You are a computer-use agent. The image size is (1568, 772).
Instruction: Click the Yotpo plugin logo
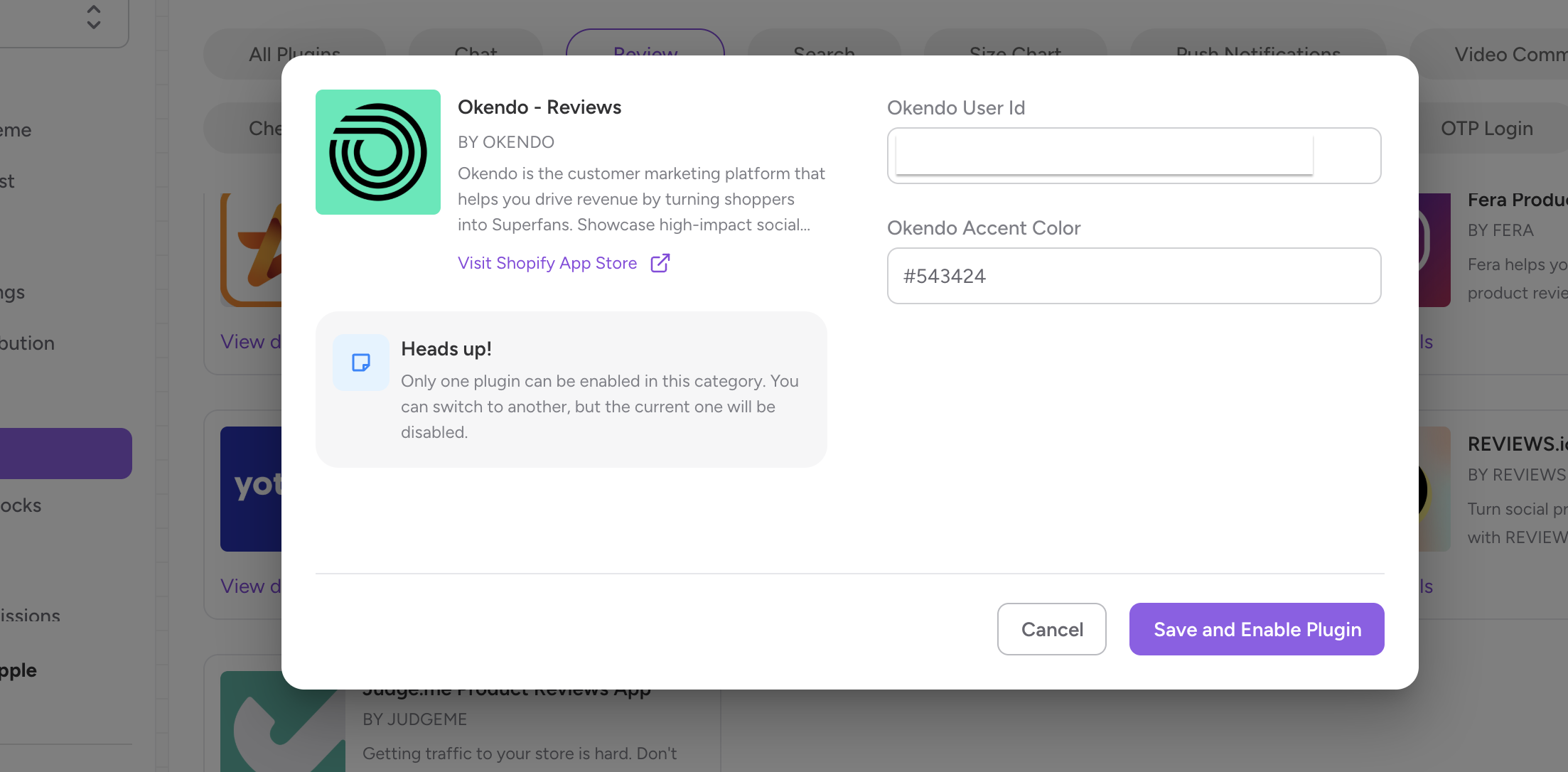pos(251,489)
